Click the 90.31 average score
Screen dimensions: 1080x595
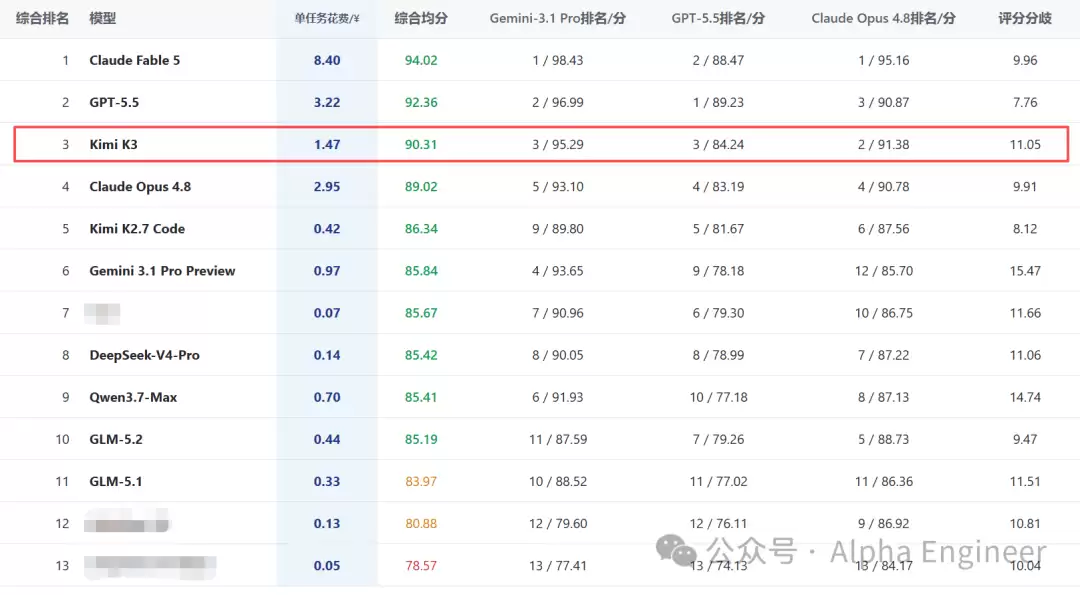click(421, 145)
